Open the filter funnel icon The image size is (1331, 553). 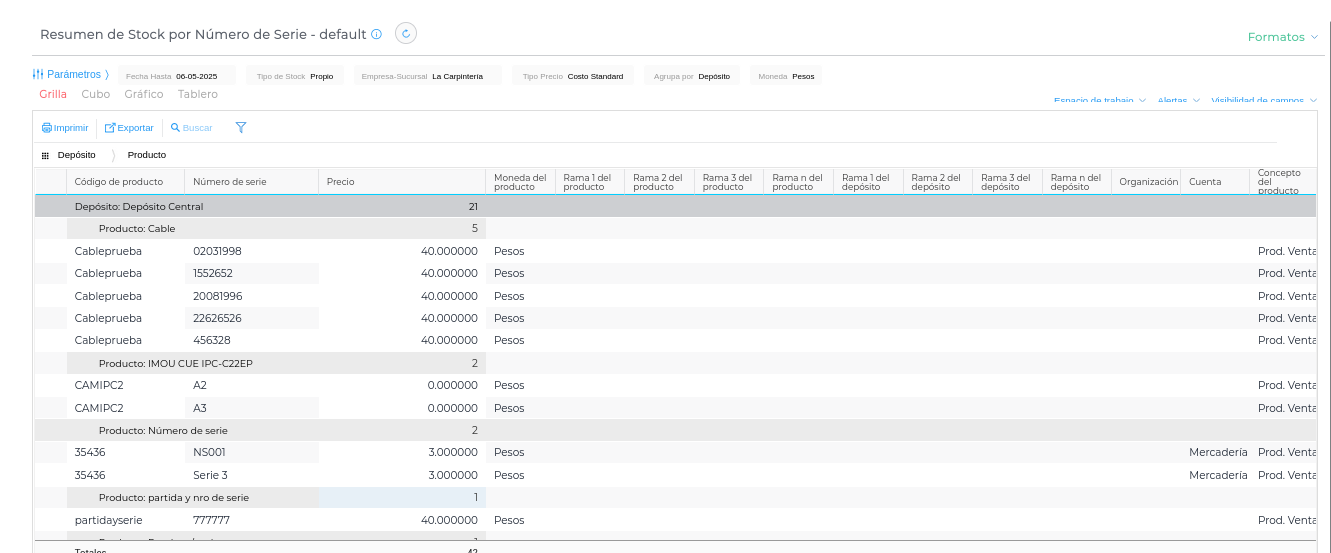pyautogui.click(x=241, y=128)
